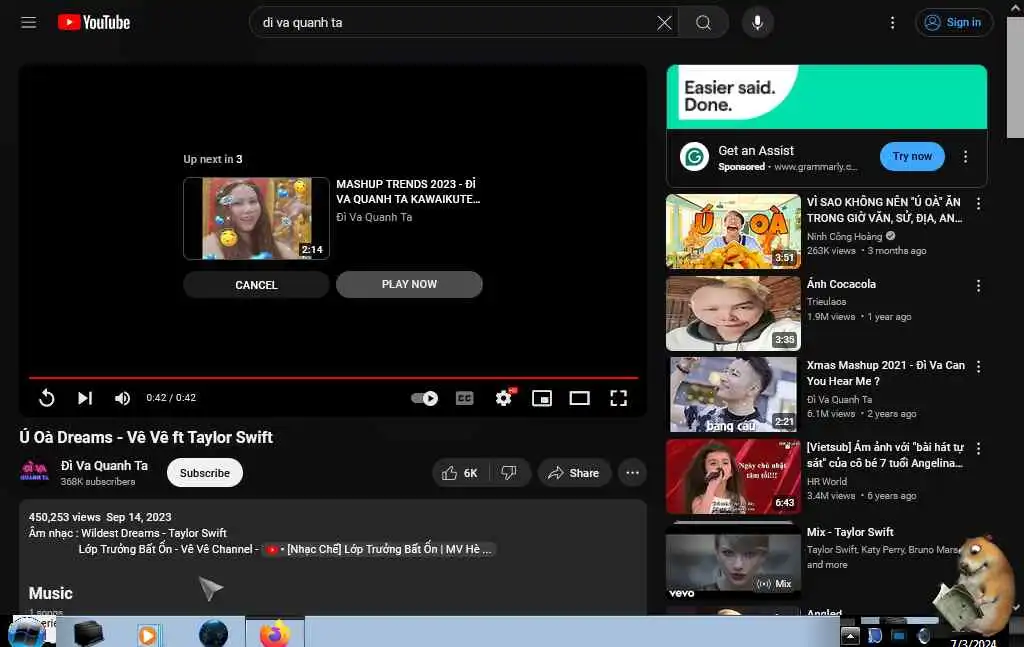Click the search magnifier button
The image size is (1024, 647).
click(703, 23)
